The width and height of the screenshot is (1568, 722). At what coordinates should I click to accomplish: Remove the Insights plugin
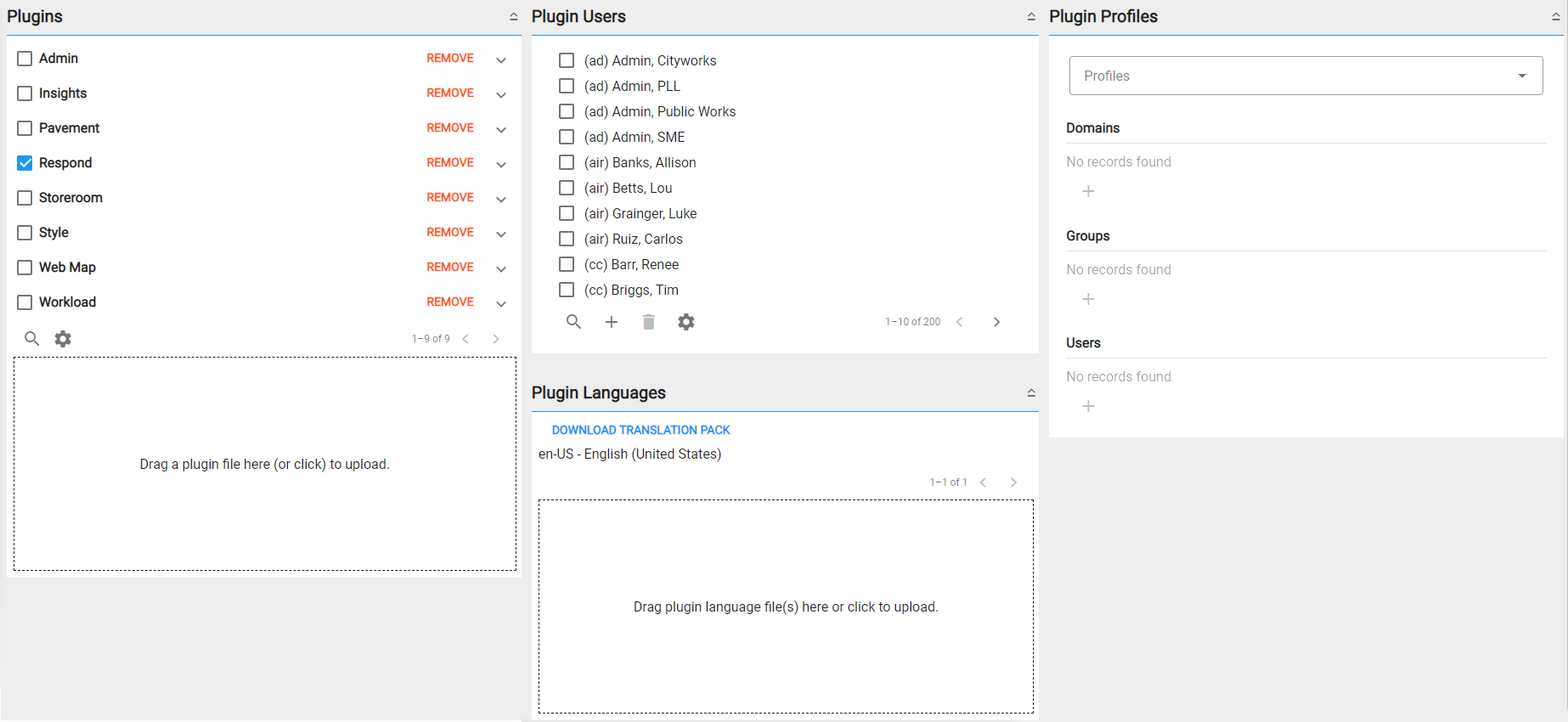450,93
